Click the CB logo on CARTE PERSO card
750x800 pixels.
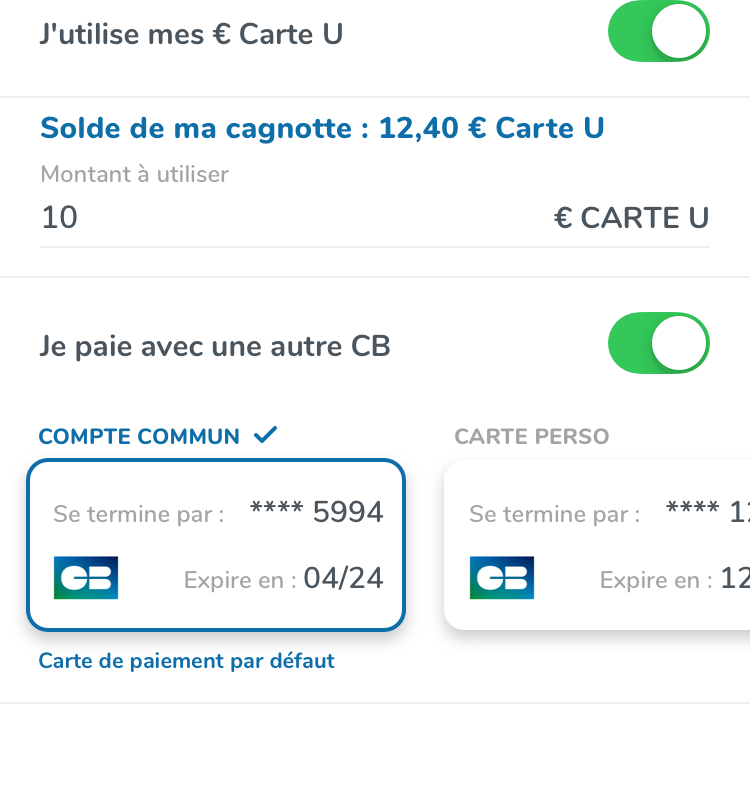pyautogui.click(x=502, y=578)
